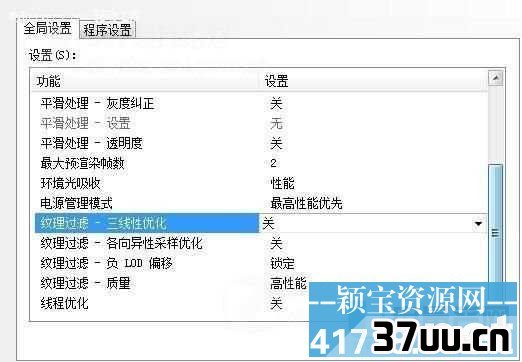Screen dimensions: 522x362
Task: Select the 平滑处理 - 设置 row
Action: (x=260, y=123)
